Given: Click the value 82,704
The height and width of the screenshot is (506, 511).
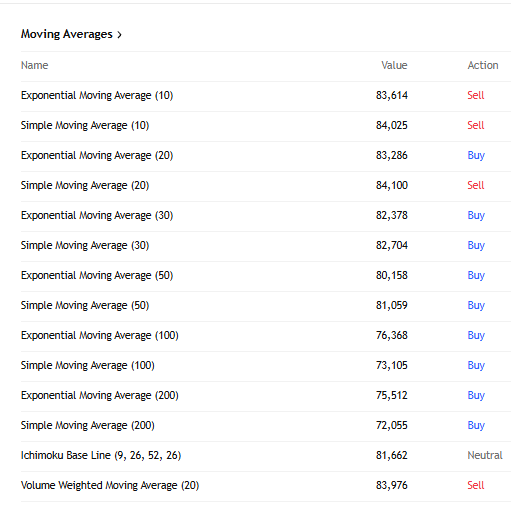Looking at the screenshot, I should [x=392, y=245].
